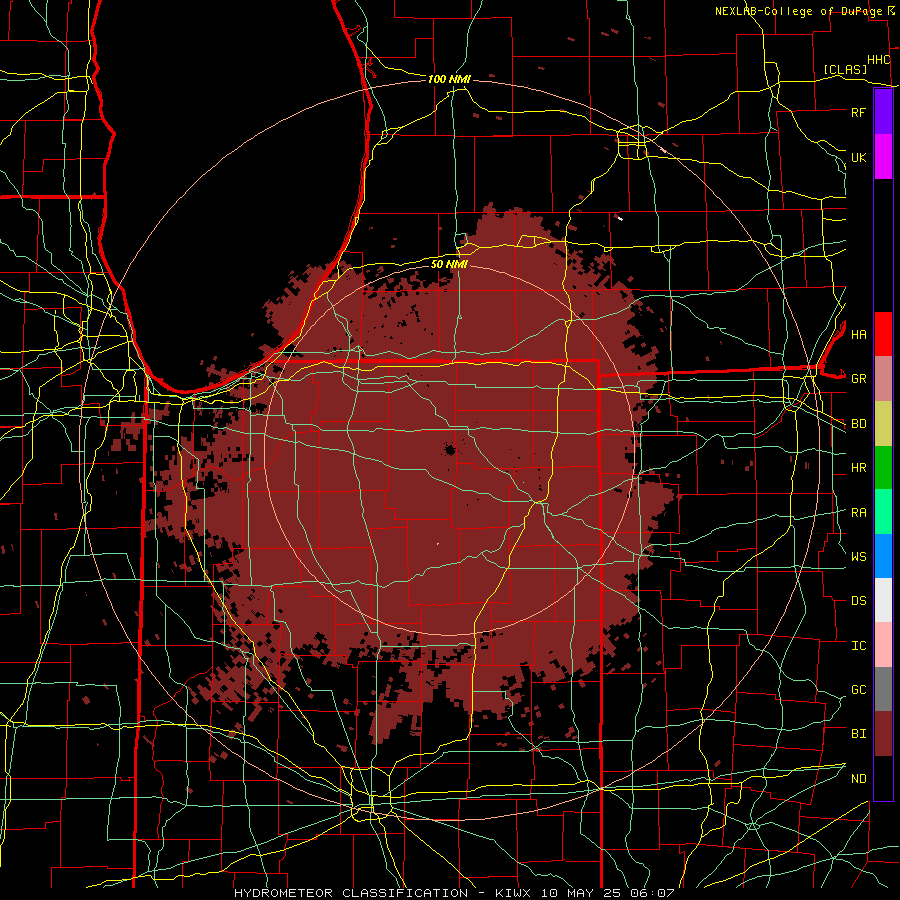Click the GC legend label
The height and width of the screenshot is (900, 900).
(858, 690)
